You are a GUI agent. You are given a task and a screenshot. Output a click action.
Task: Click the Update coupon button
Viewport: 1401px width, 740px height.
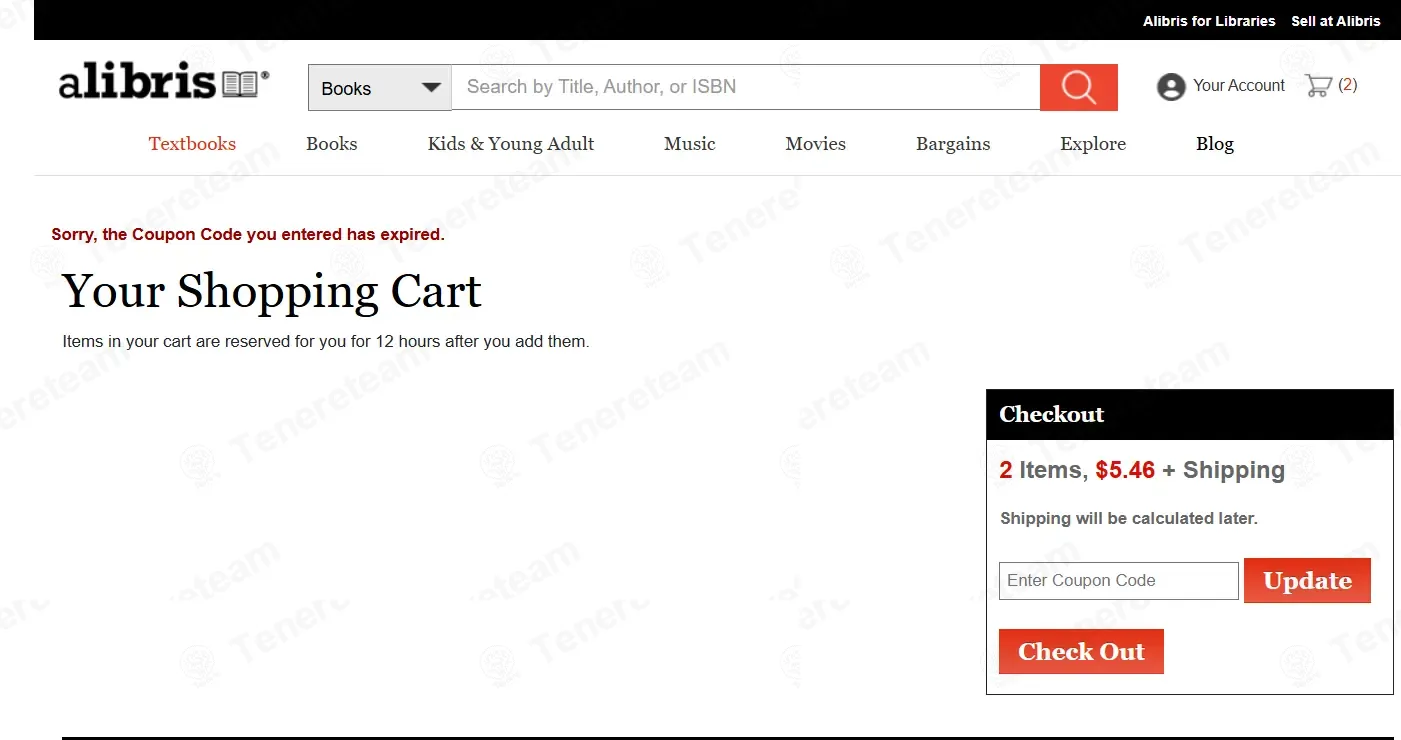coord(1307,581)
